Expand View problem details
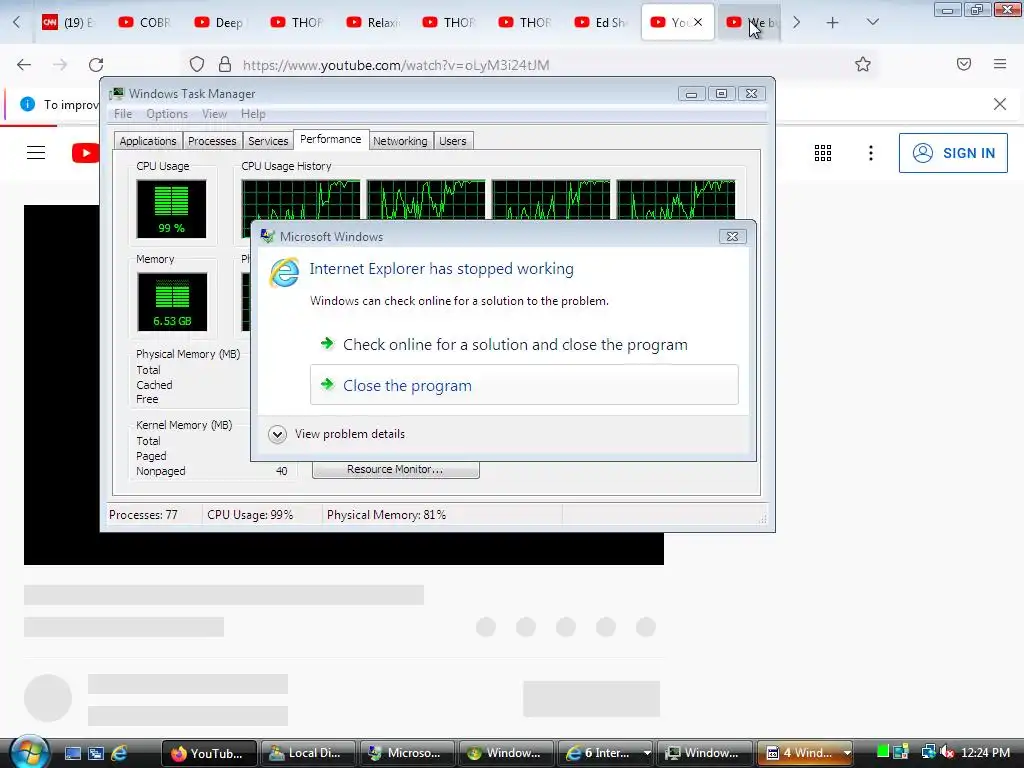 pos(337,434)
